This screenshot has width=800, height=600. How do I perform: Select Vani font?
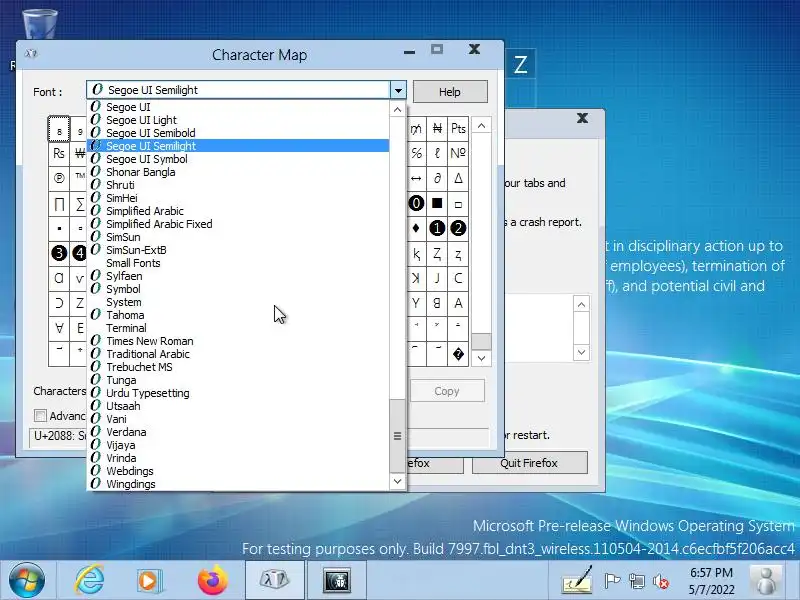(238, 419)
